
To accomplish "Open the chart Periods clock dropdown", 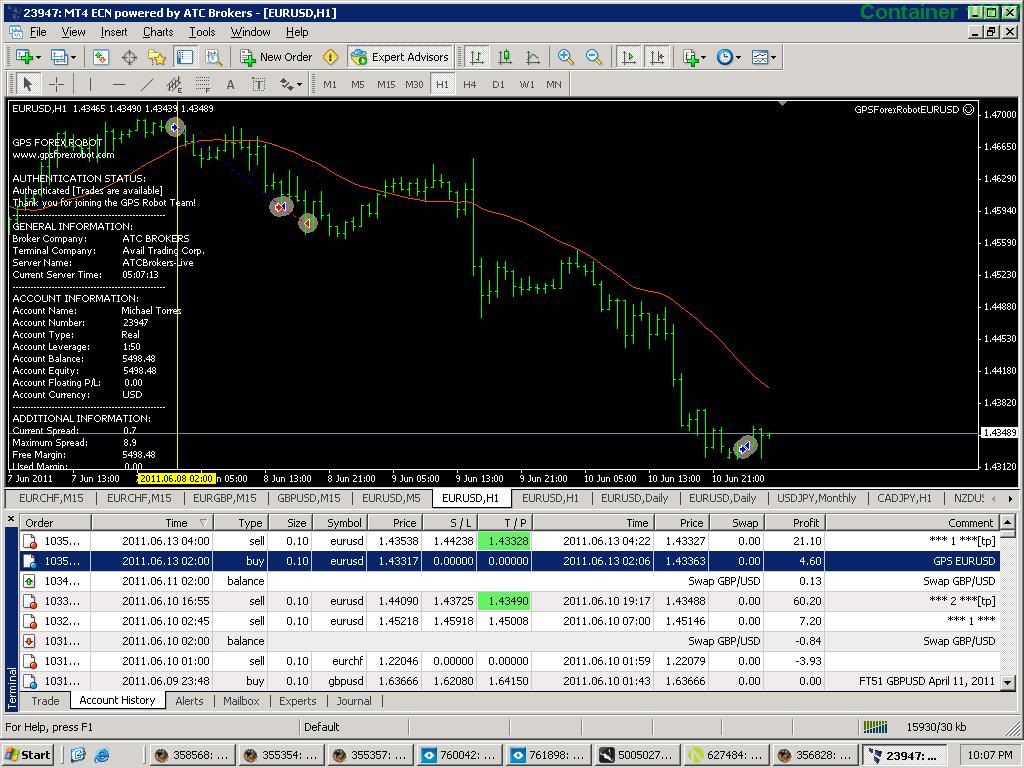I will (729, 57).
